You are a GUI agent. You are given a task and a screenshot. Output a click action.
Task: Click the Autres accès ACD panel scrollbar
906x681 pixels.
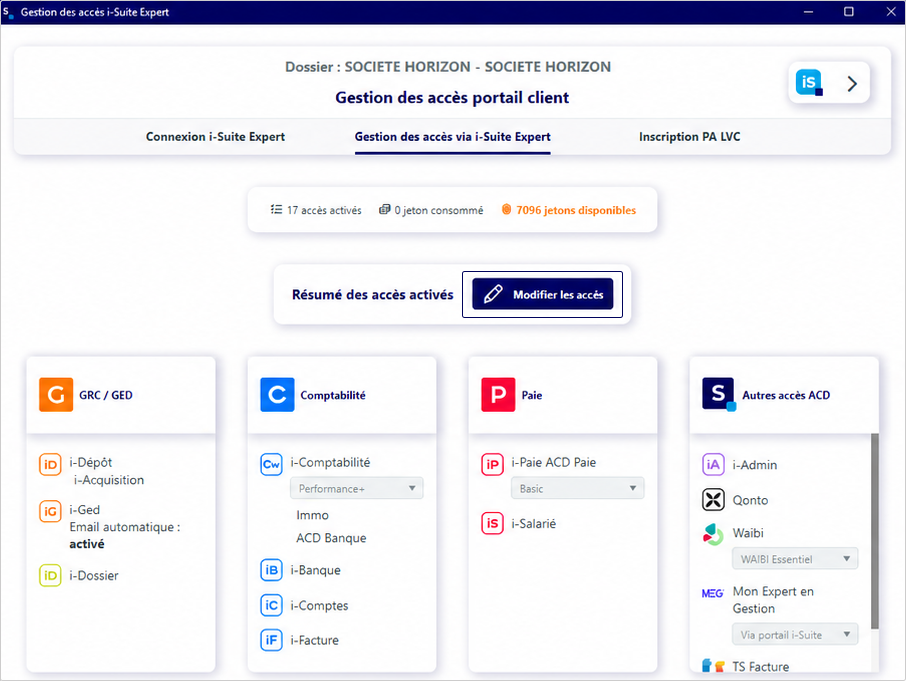(x=875, y=530)
